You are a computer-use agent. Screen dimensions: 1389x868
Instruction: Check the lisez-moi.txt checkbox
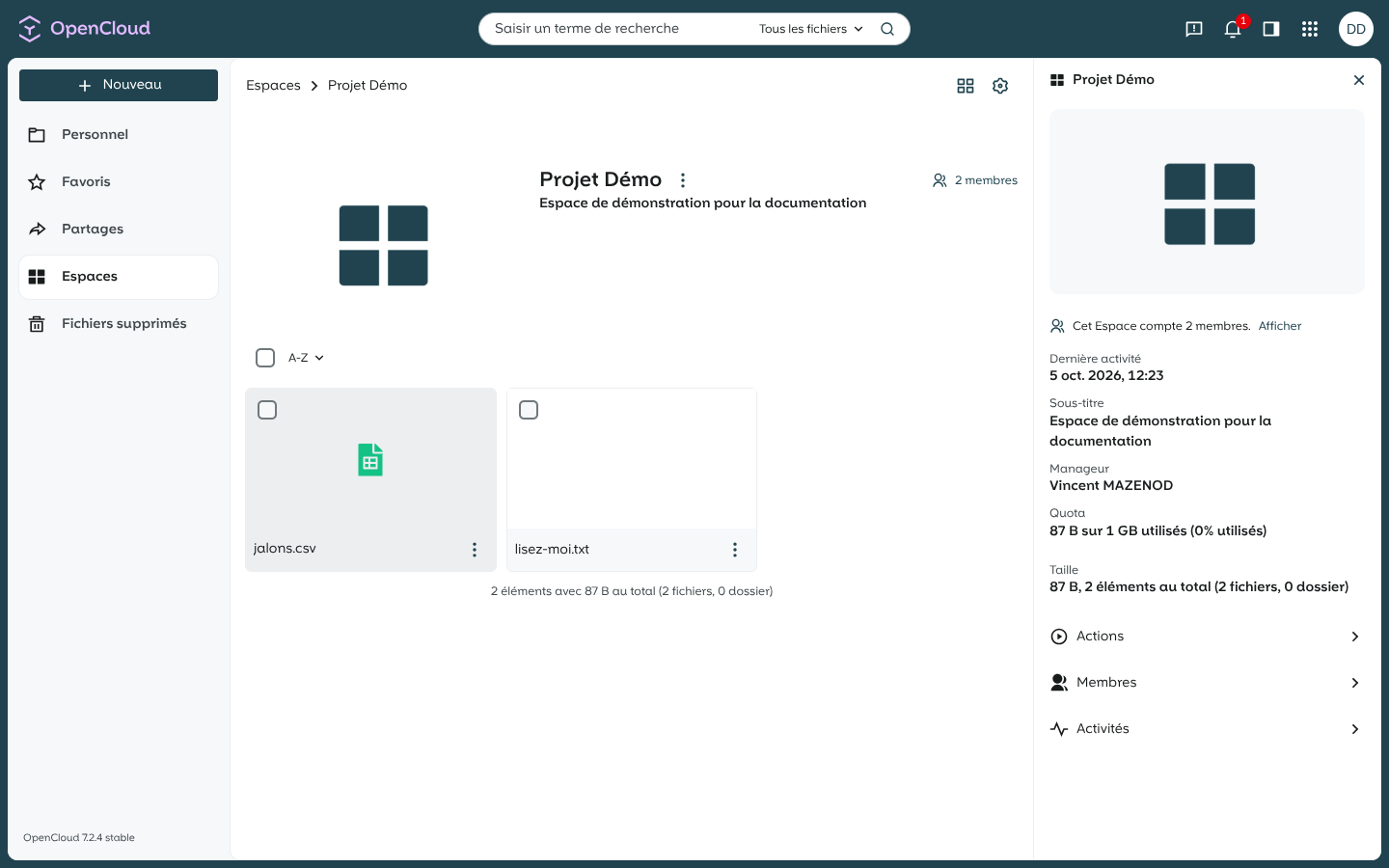tap(529, 410)
